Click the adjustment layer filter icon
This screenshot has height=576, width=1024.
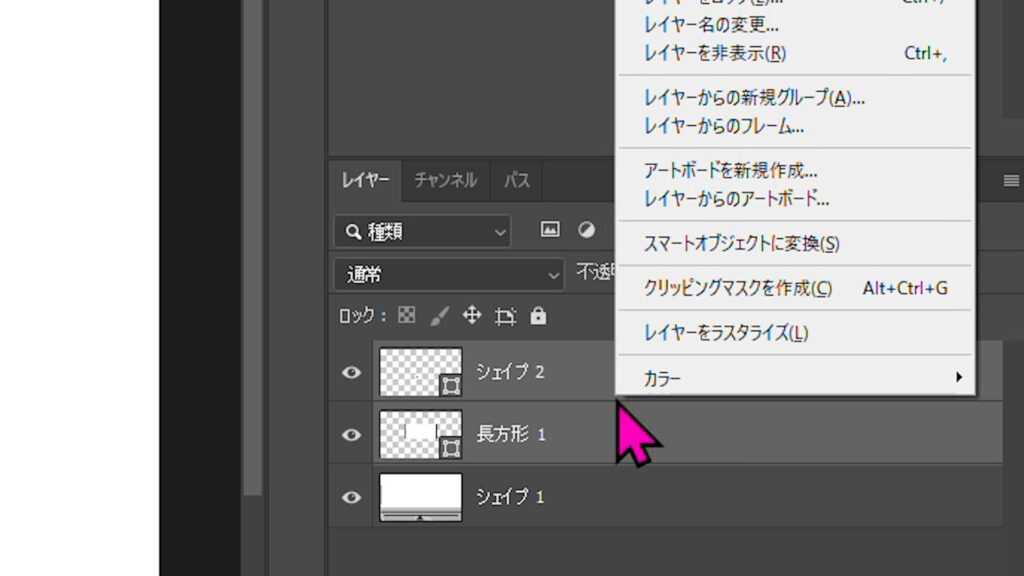tap(587, 230)
